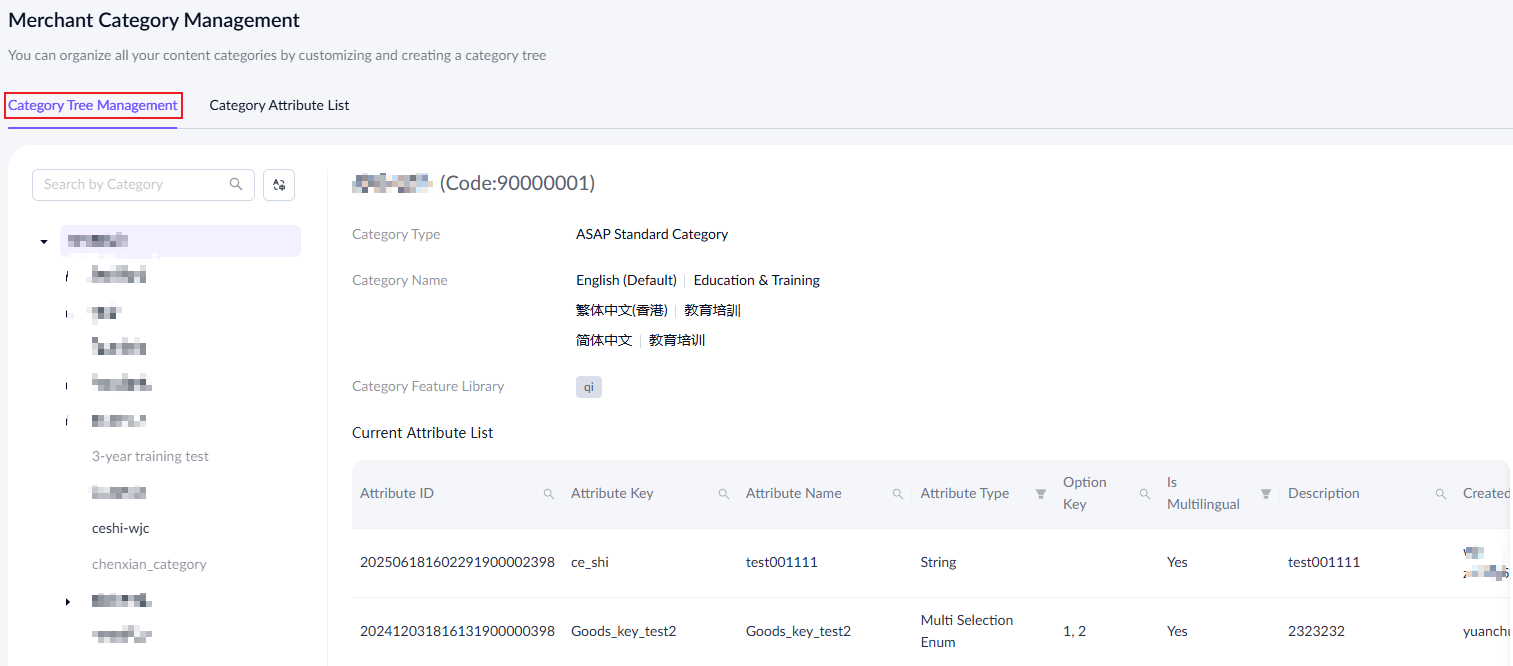
Task: Focus the Search by Category field
Action: [130, 184]
